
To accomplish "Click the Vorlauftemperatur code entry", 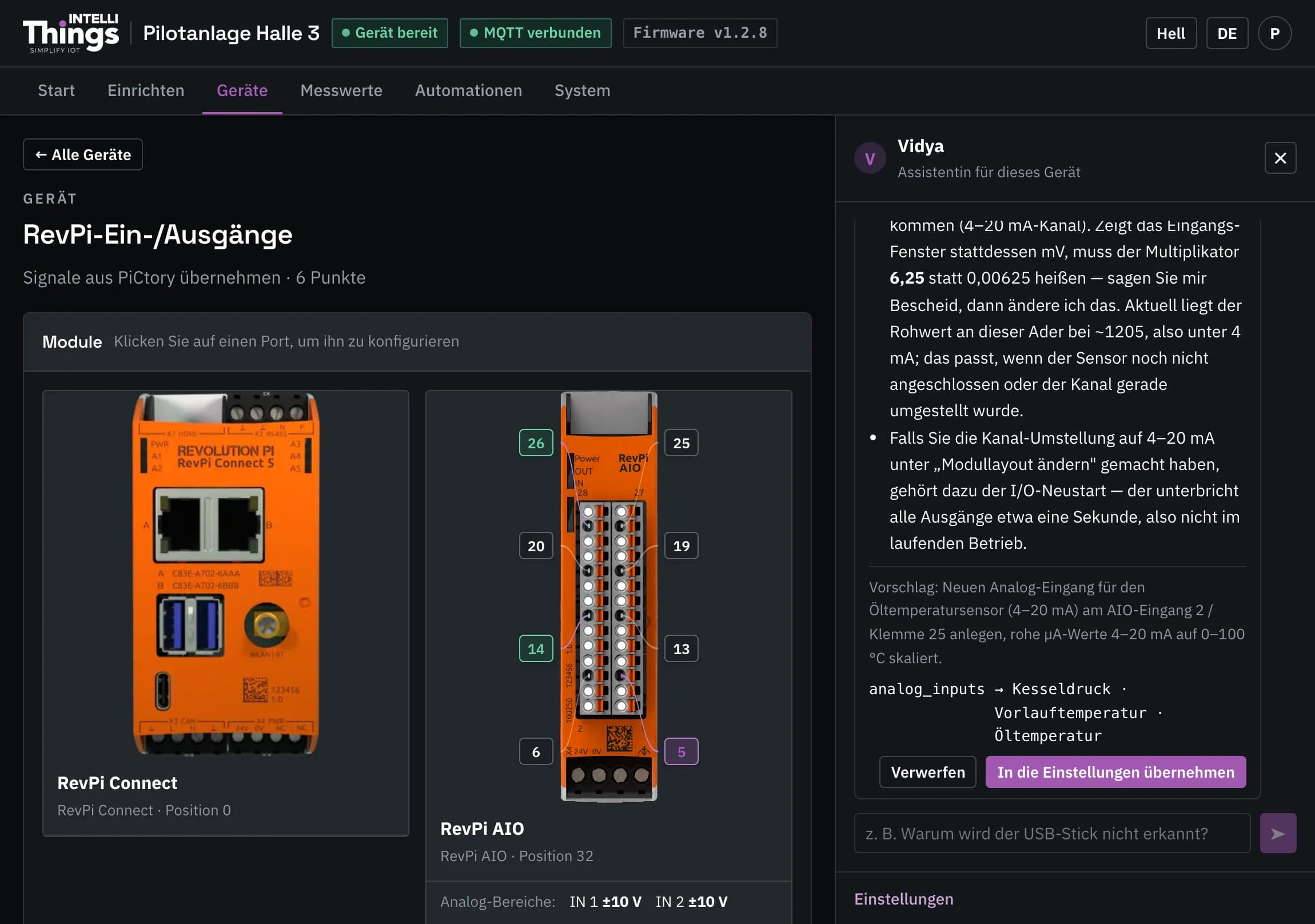I will 1070,713.
